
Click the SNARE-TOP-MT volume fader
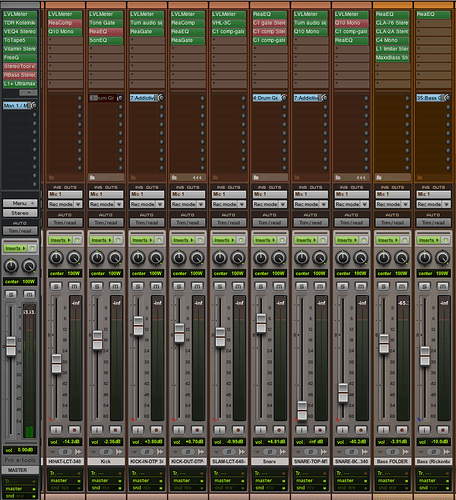302,410
